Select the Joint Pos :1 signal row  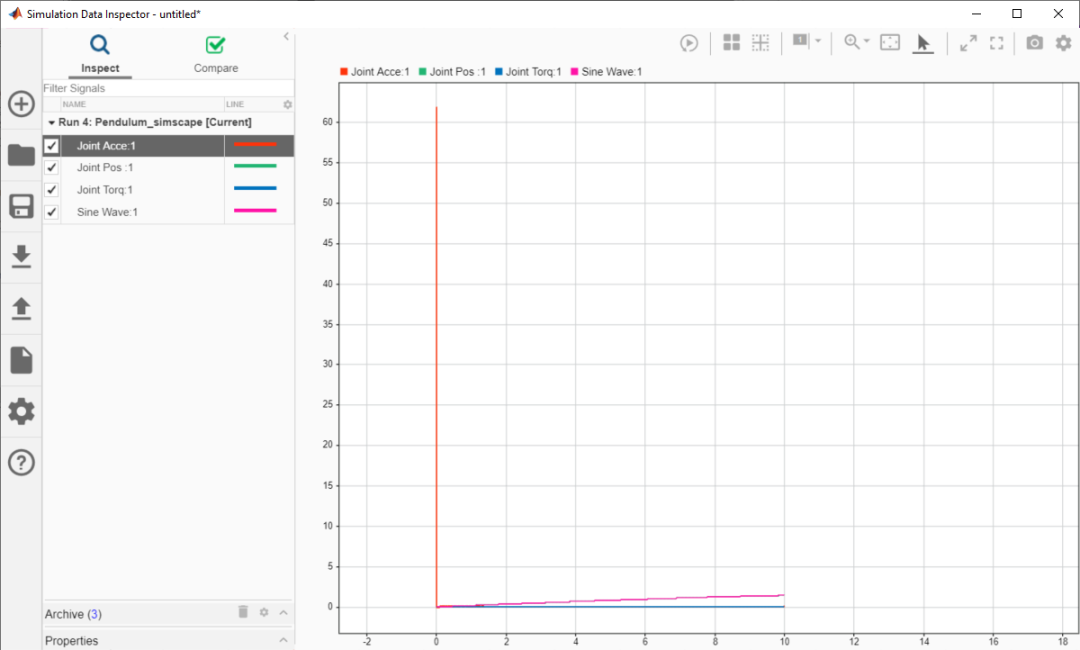coord(168,167)
